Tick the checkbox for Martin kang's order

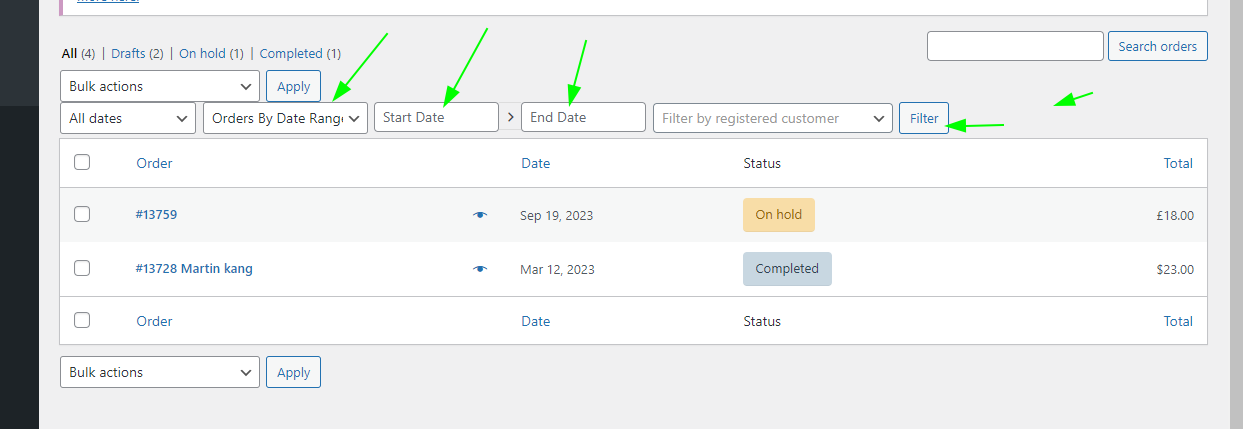82,268
